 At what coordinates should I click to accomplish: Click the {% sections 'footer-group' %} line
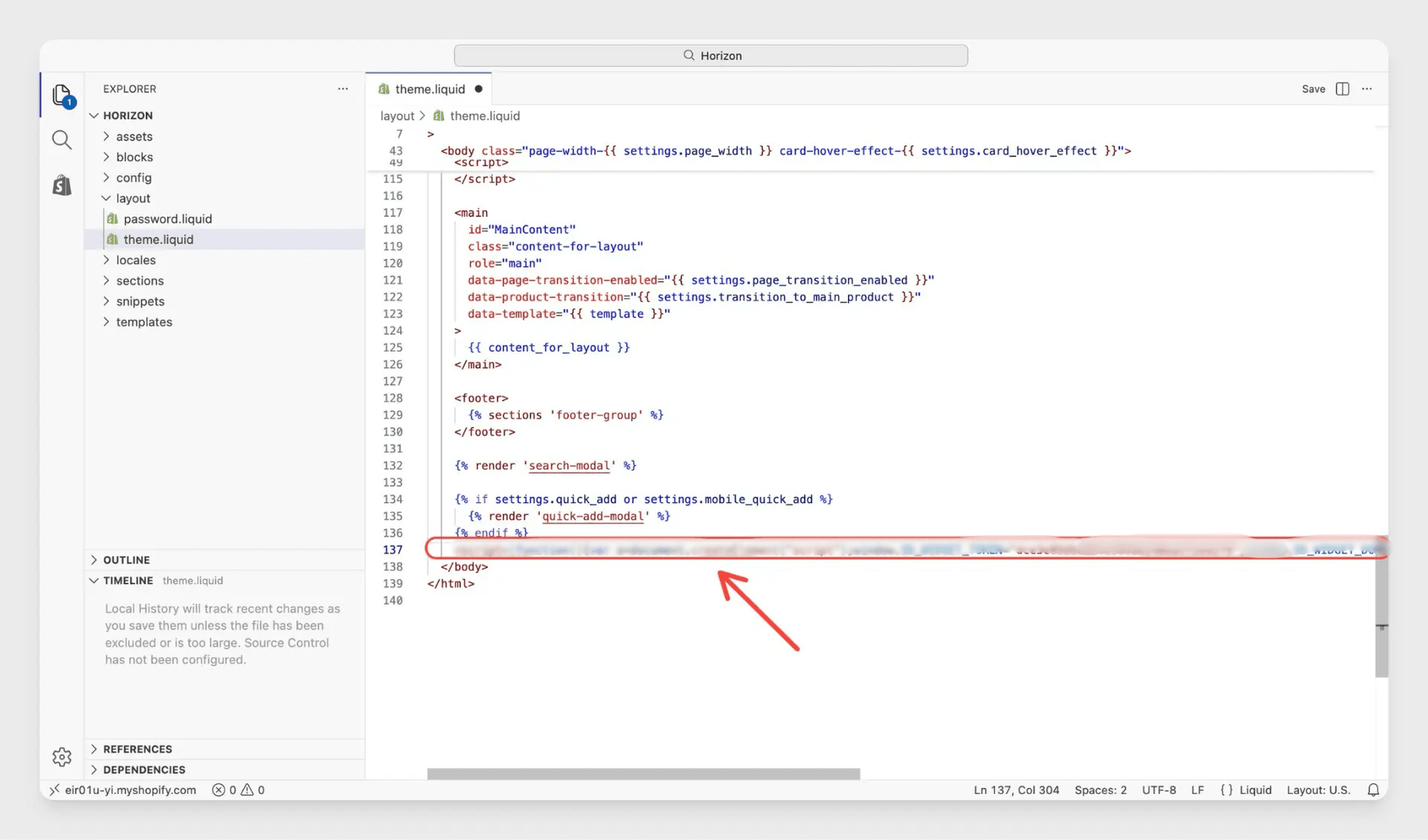(565, 416)
